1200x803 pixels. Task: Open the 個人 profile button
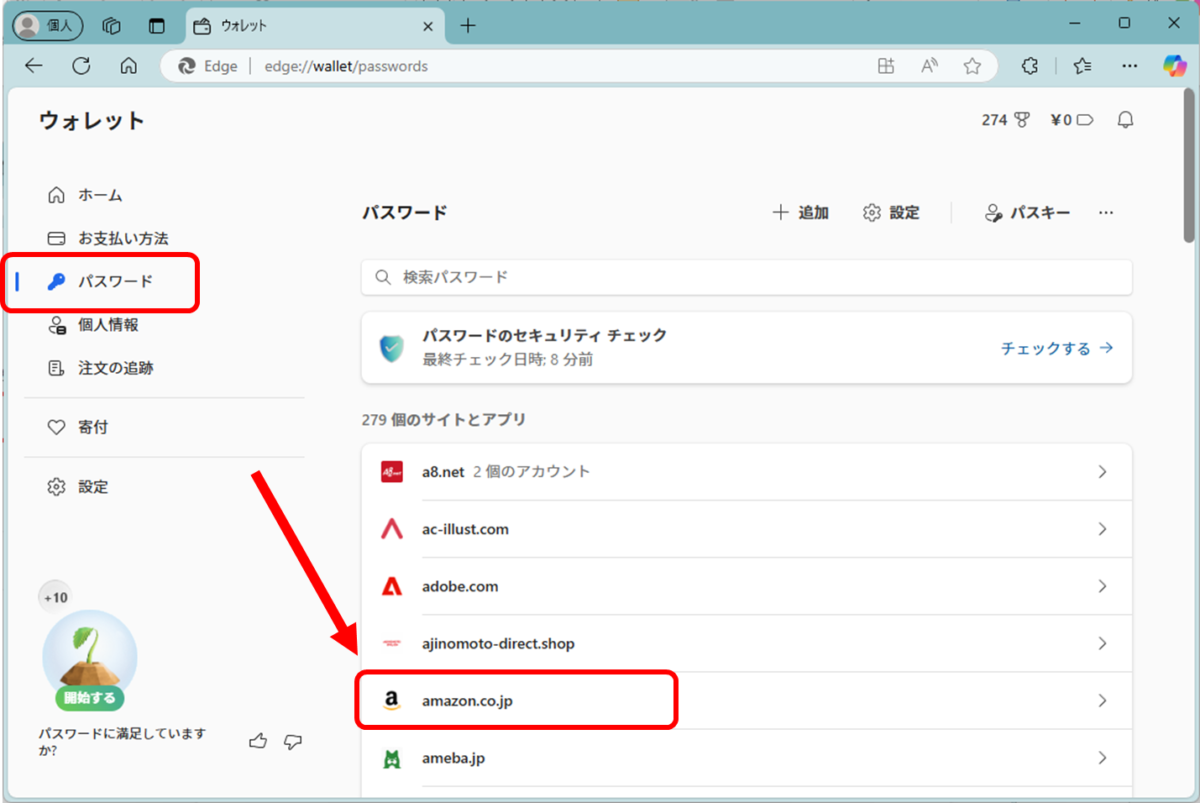(48, 26)
